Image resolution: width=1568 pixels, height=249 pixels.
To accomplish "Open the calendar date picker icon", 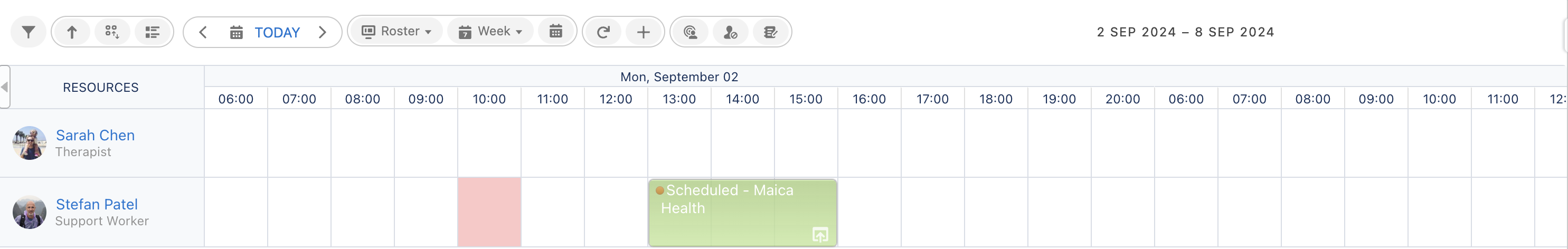I will click(556, 32).
